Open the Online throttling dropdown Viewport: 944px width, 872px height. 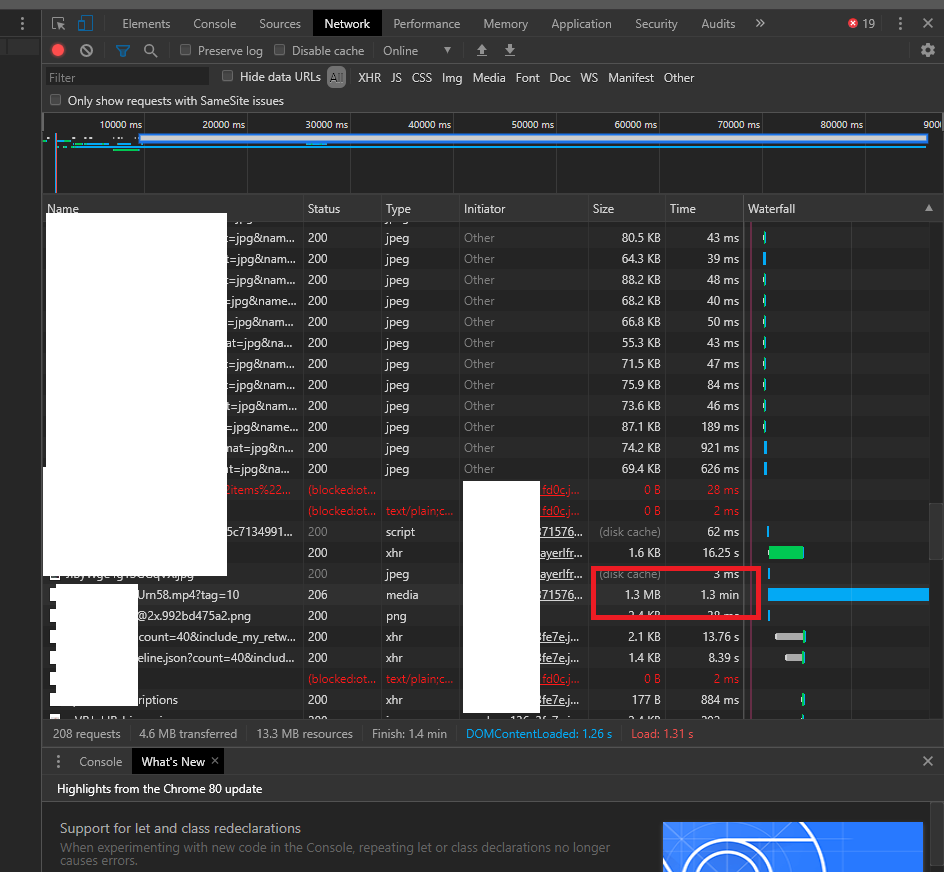(x=416, y=51)
